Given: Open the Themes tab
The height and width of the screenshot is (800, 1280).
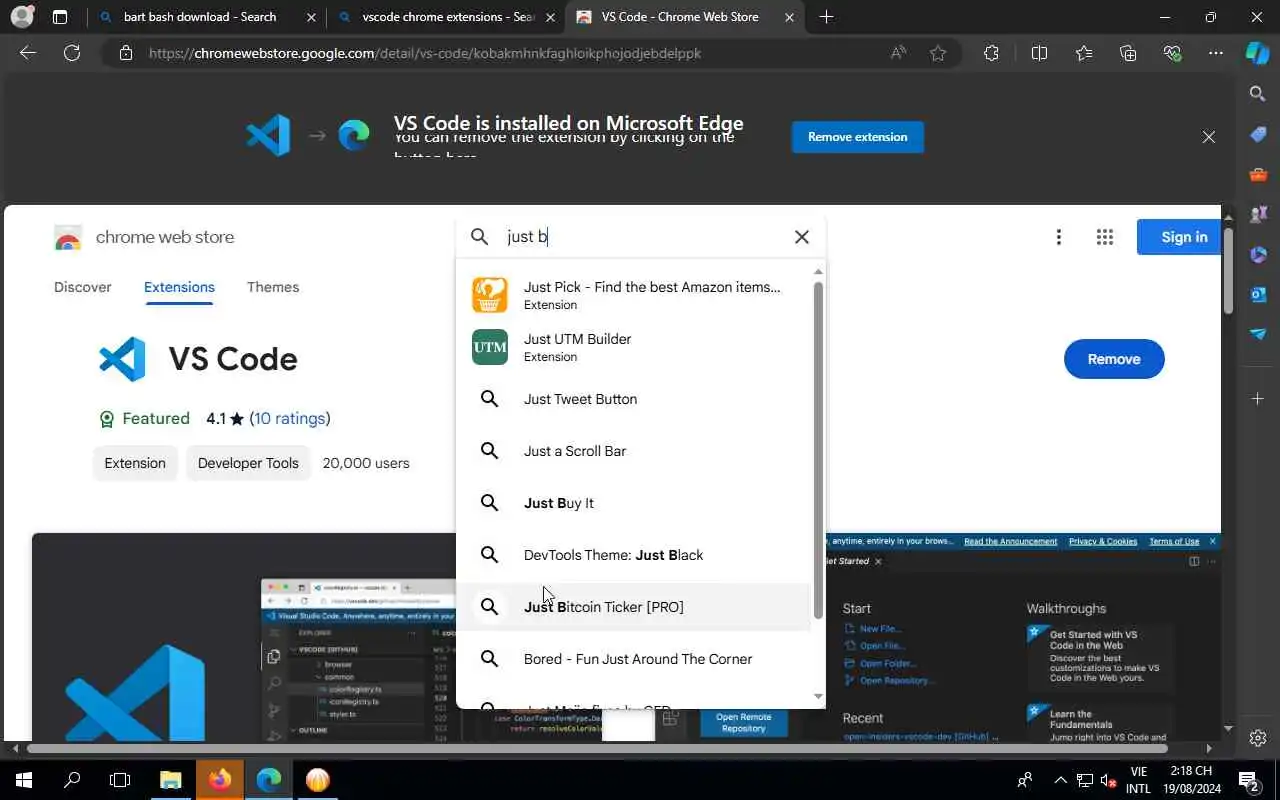Looking at the screenshot, I should [x=273, y=287].
